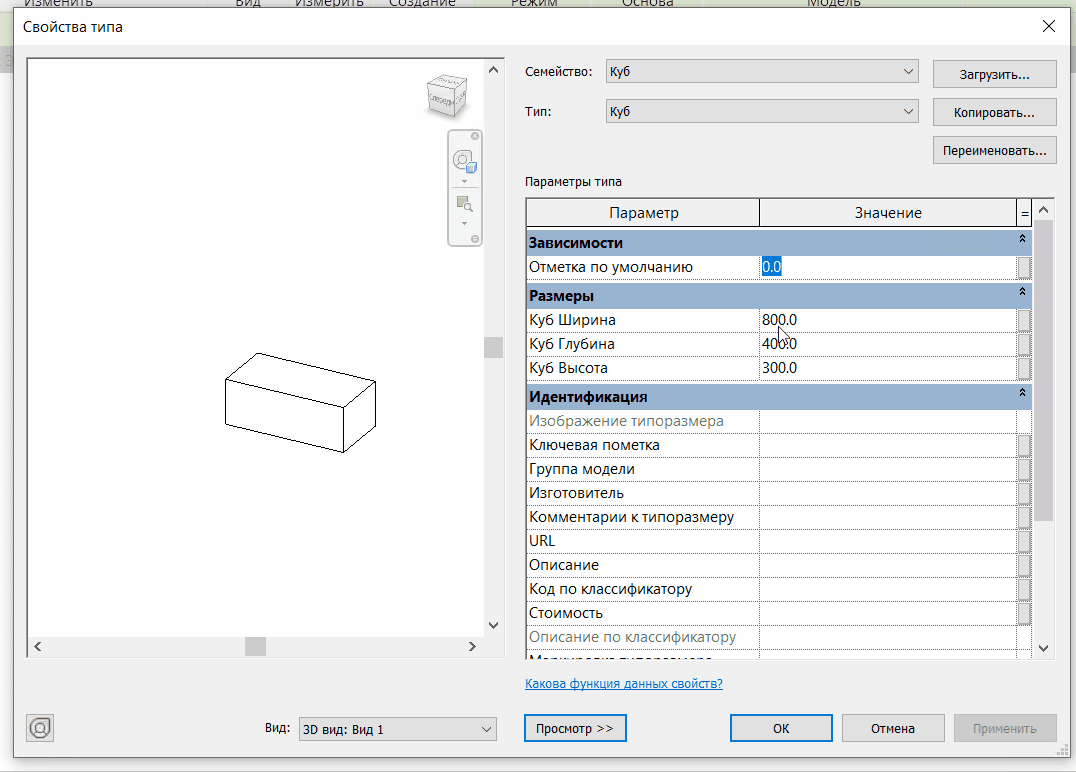Edit the Отметка по умолчанию value
The height and width of the screenshot is (772, 1076).
887,267
